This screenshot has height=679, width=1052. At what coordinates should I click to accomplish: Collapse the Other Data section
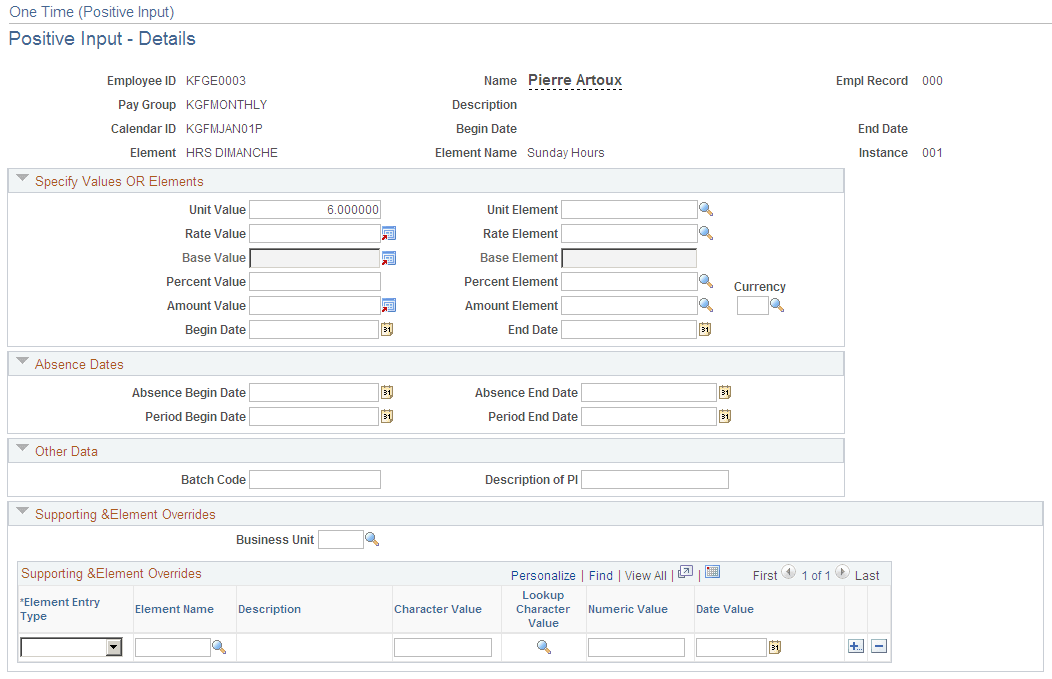click(x=22, y=450)
